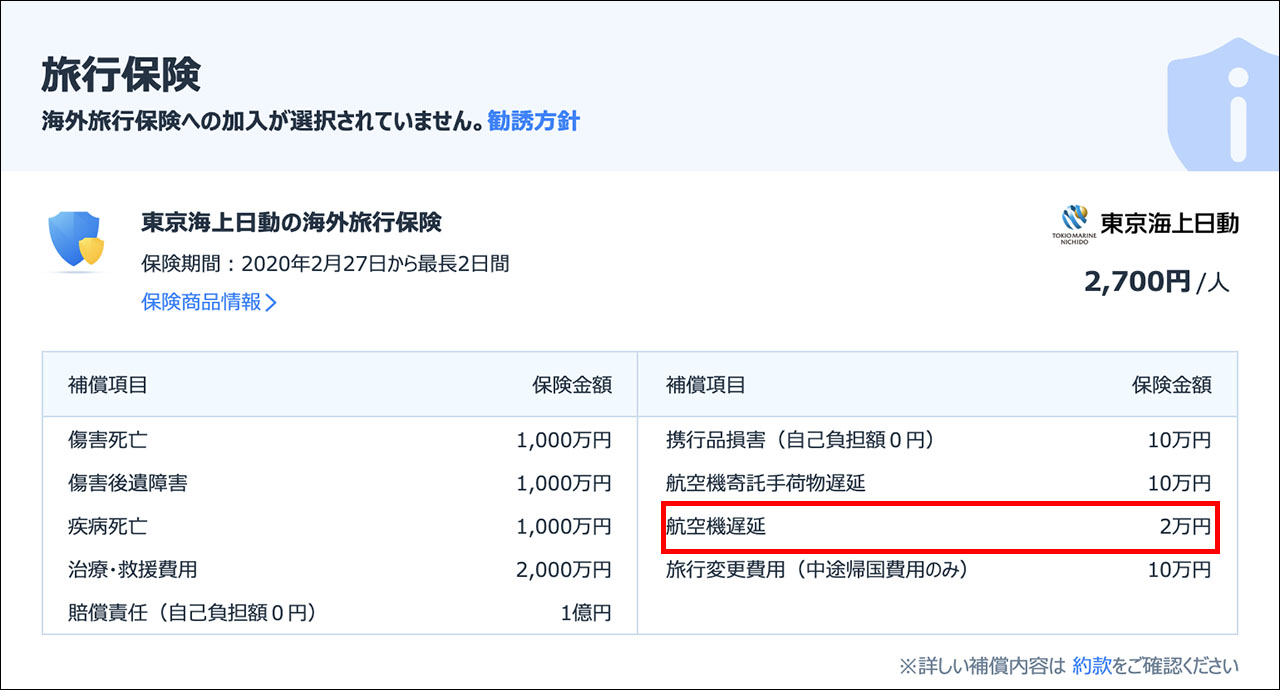This screenshot has width=1280, height=690.
Task: Click the left 補償項目 column header
Action: pos(108,385)
